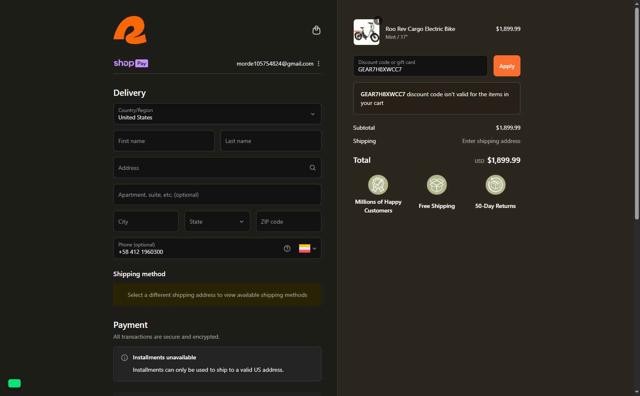
Task: Click the Installments unavailable heading
Action: pos(164,358)
